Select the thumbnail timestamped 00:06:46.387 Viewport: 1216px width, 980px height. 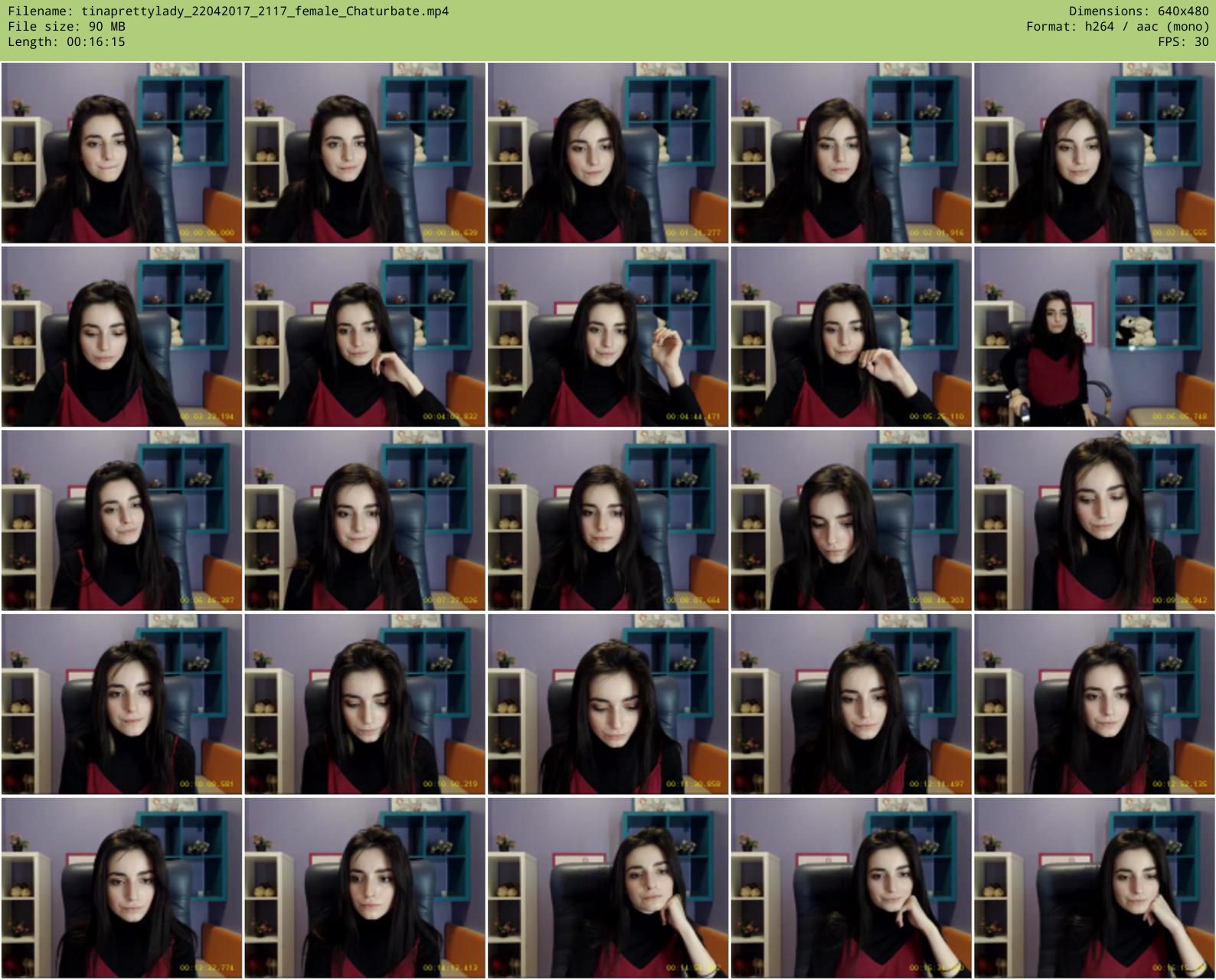click(122, 521)
